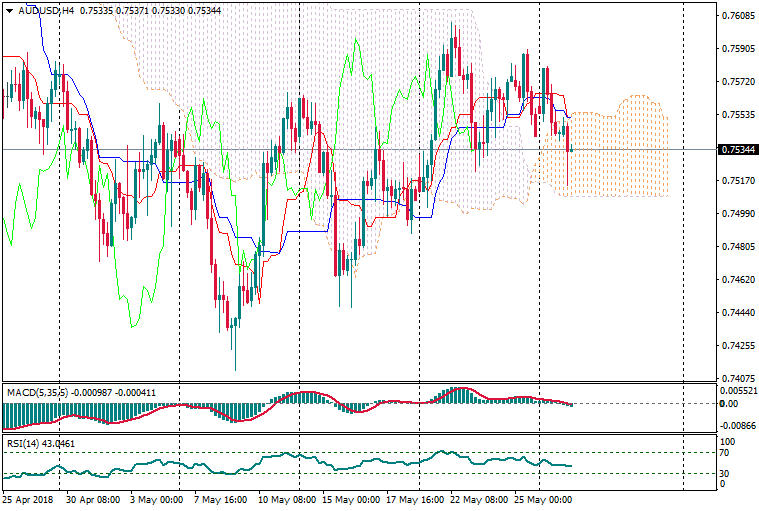This screenshot has width=759, height=511.
Task: Click the 17 May 16:00 time label
Action: [415, 498]
